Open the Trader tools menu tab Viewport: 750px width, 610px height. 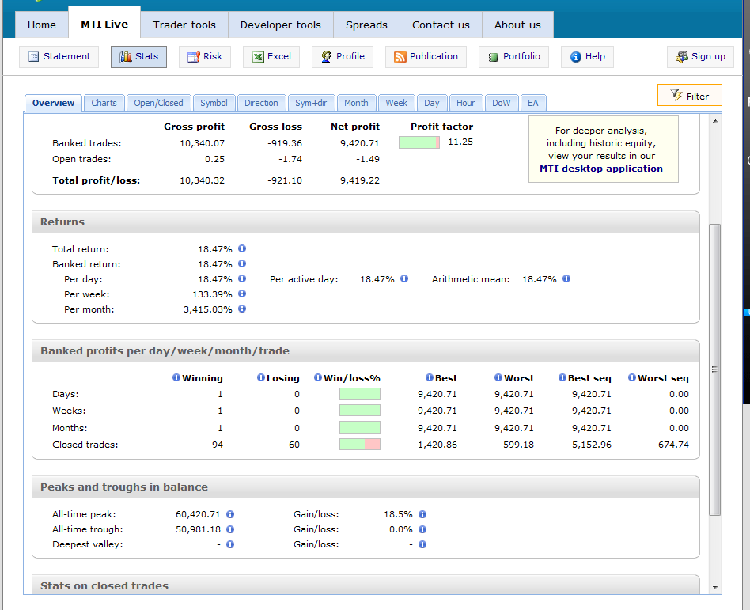[x=184, y=24]
